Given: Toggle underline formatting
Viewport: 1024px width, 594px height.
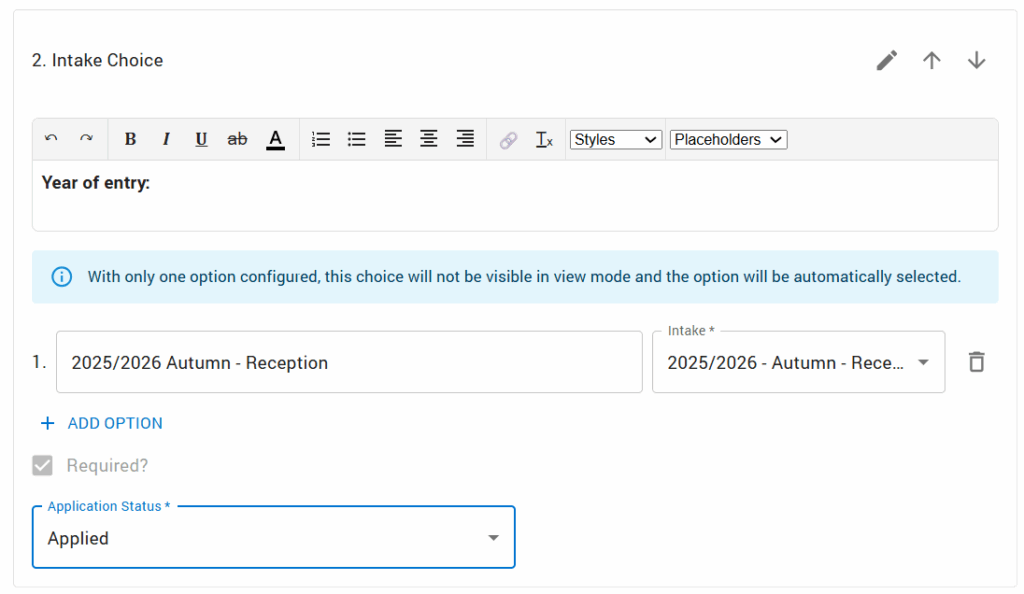Looking at the screenshot, I should click(201, 140).
